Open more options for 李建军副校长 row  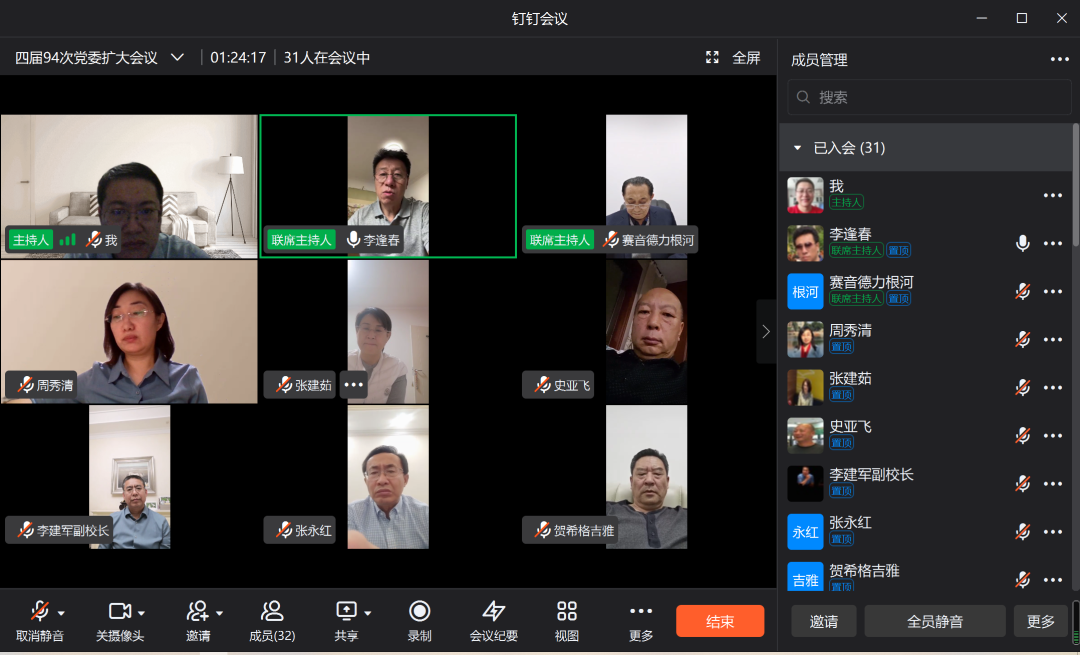coord(1052,484)
